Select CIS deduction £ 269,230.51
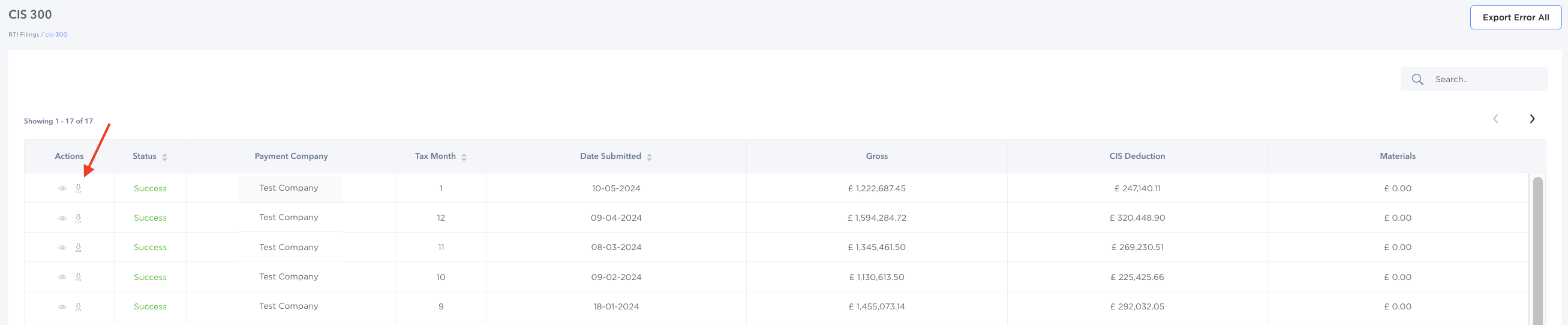This screenshot has width=1568, height=325. pyautogui.click(x=1137, y=247)
